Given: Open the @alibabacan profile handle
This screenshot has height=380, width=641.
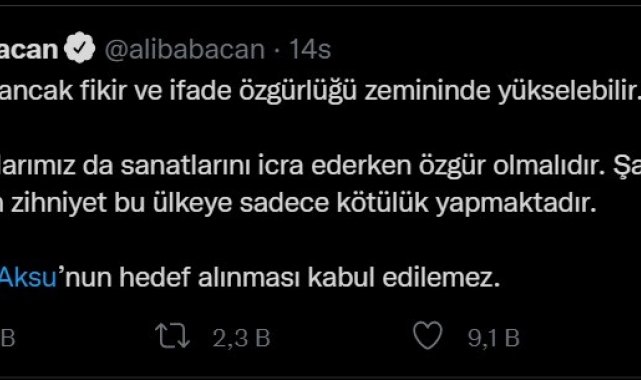Looking at the screenshot, I should 185,49.
